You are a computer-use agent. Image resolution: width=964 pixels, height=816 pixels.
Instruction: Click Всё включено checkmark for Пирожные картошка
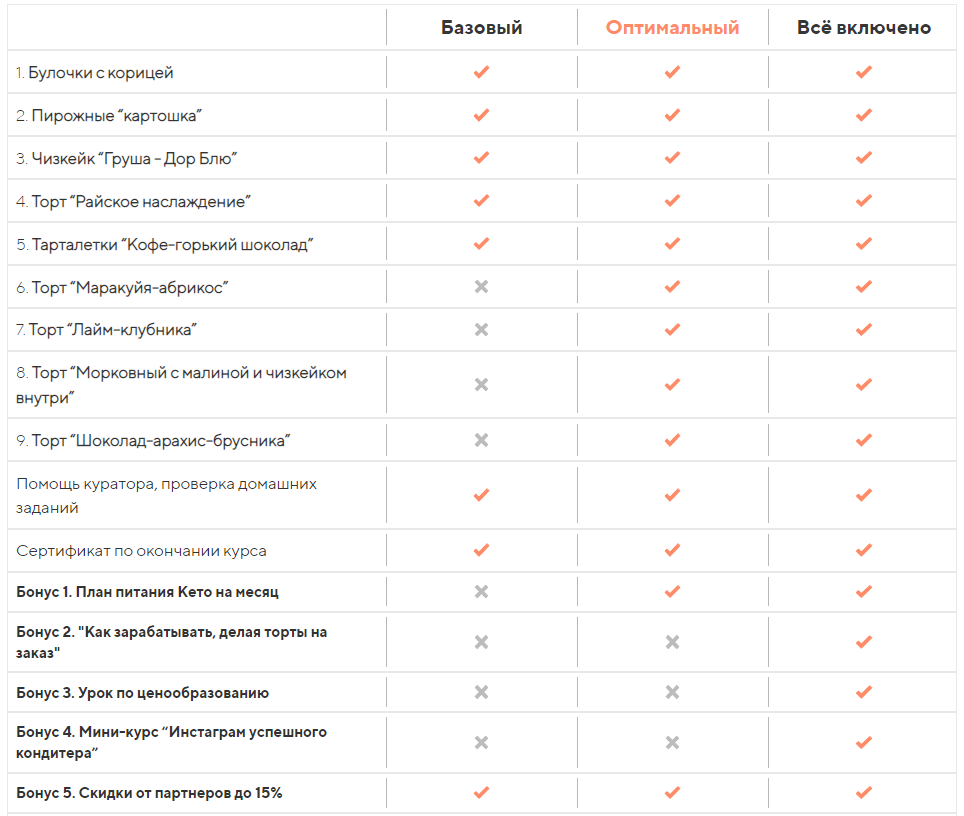click(864, 115)
